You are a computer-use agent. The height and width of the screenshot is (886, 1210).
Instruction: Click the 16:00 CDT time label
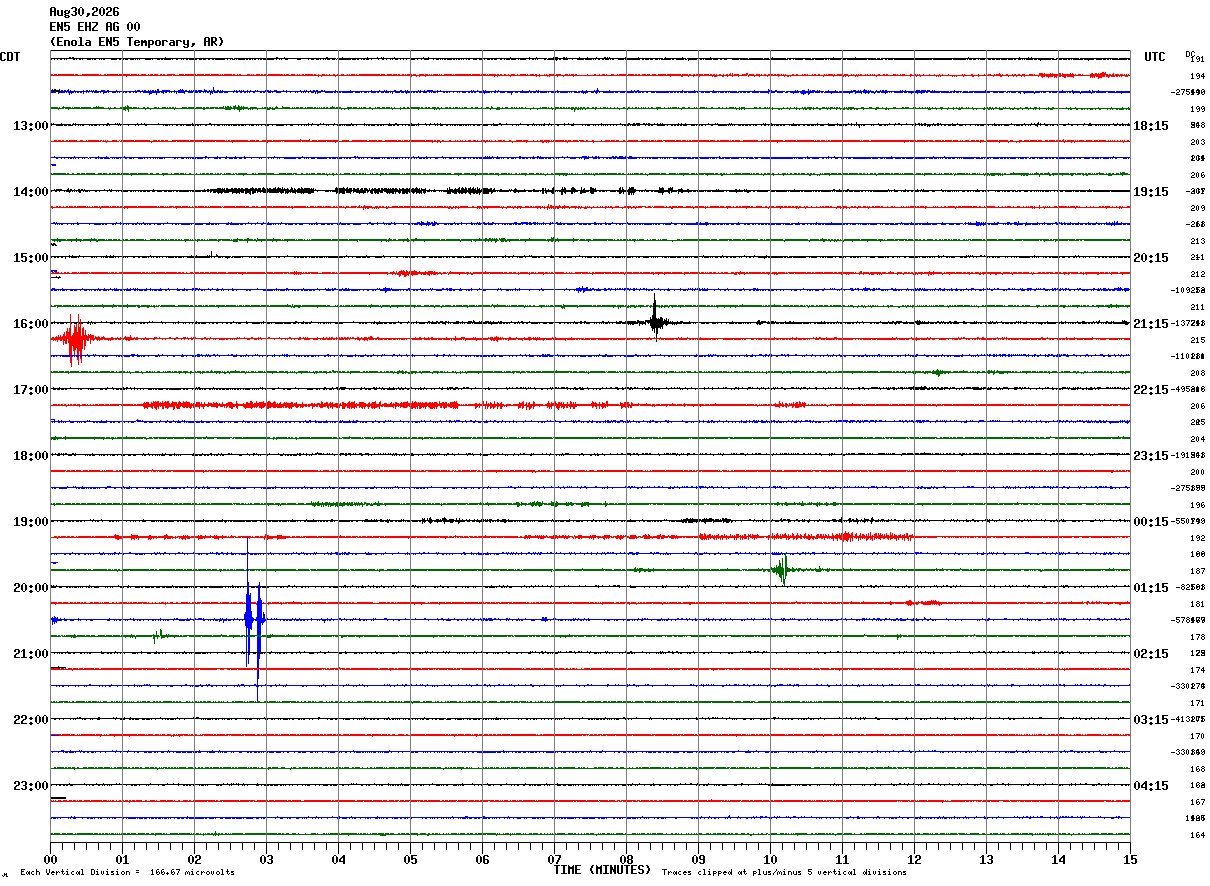pos(30,324)
